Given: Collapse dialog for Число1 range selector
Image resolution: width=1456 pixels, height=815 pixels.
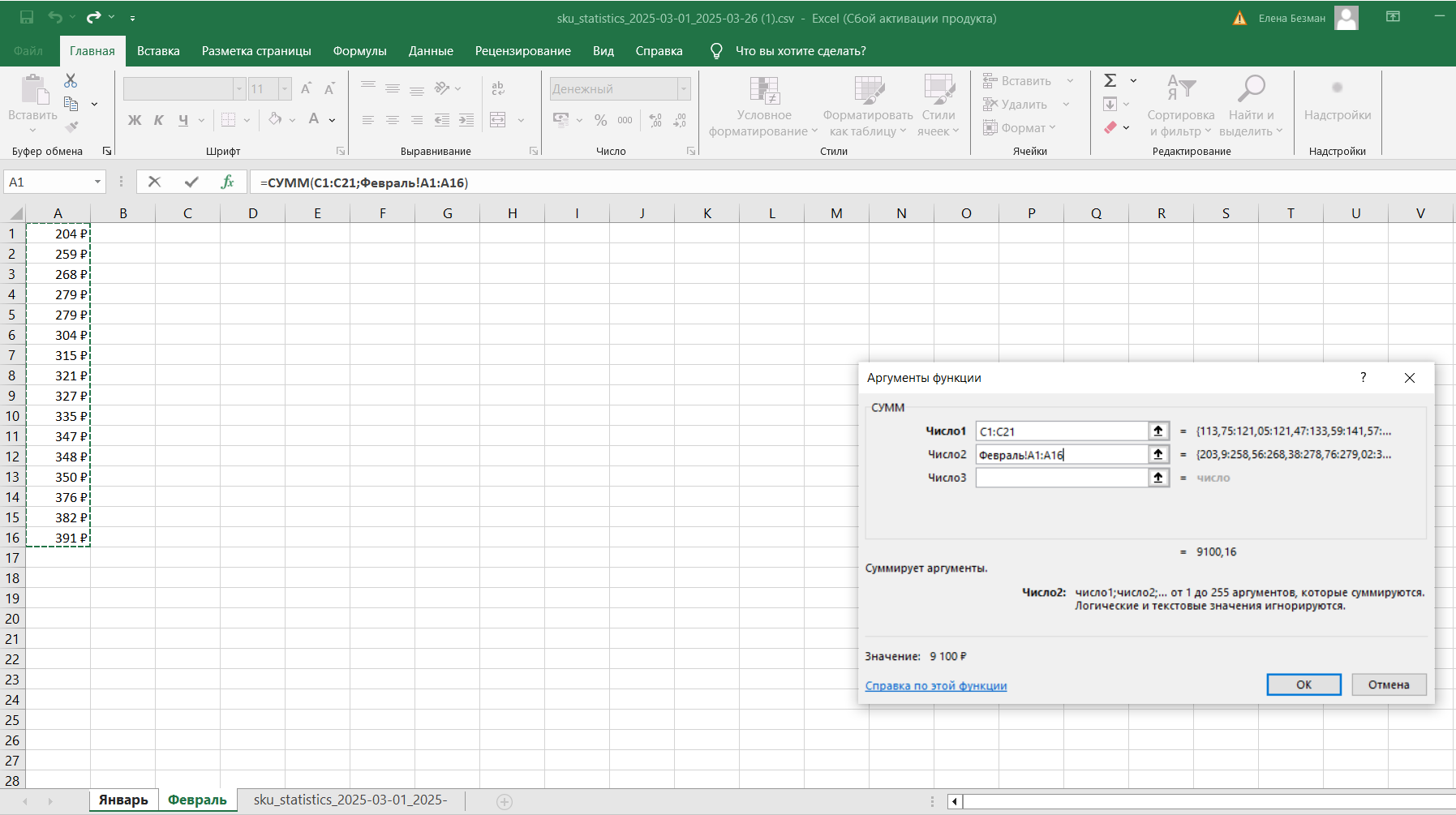Looking at the screenshot, I should (x=1158, y=431).
